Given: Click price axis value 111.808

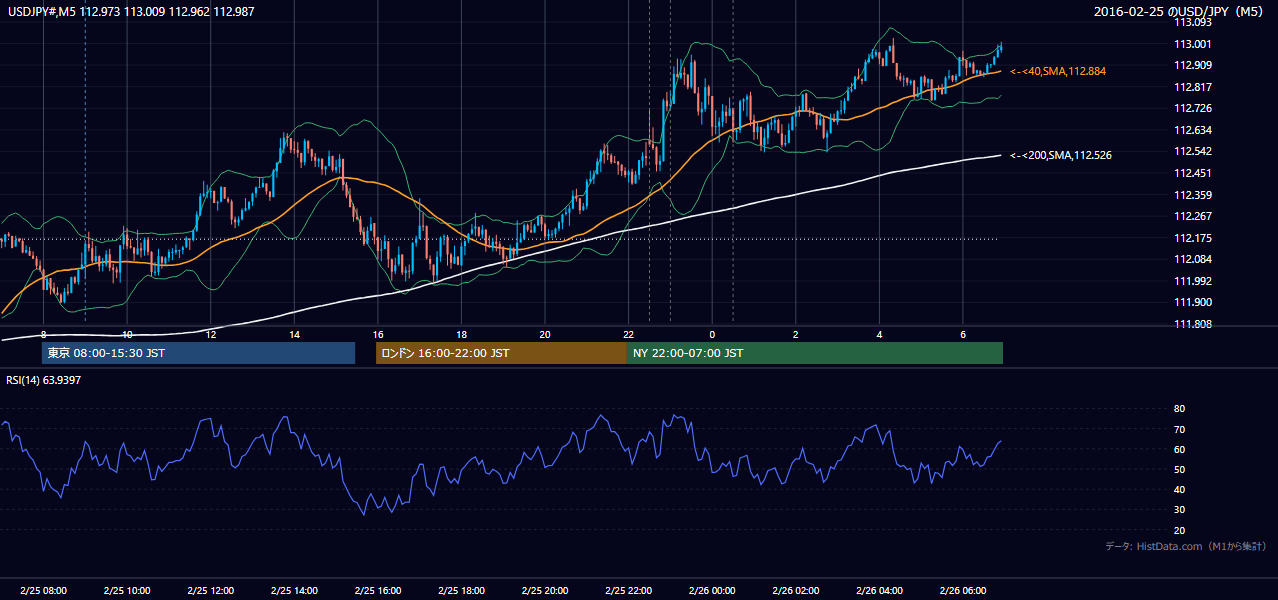Looking at the screenshot, I should coord(1194,324).
